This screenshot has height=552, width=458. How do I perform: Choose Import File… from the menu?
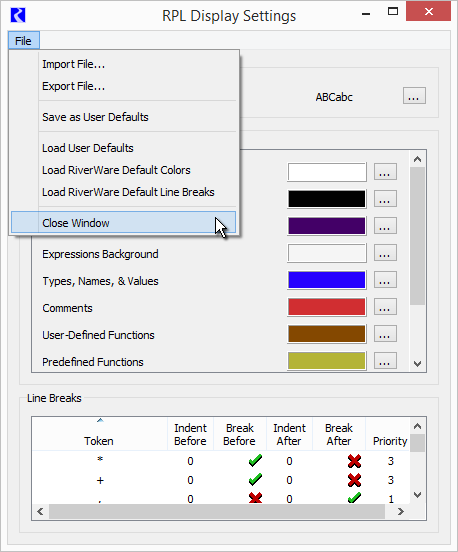74,64
